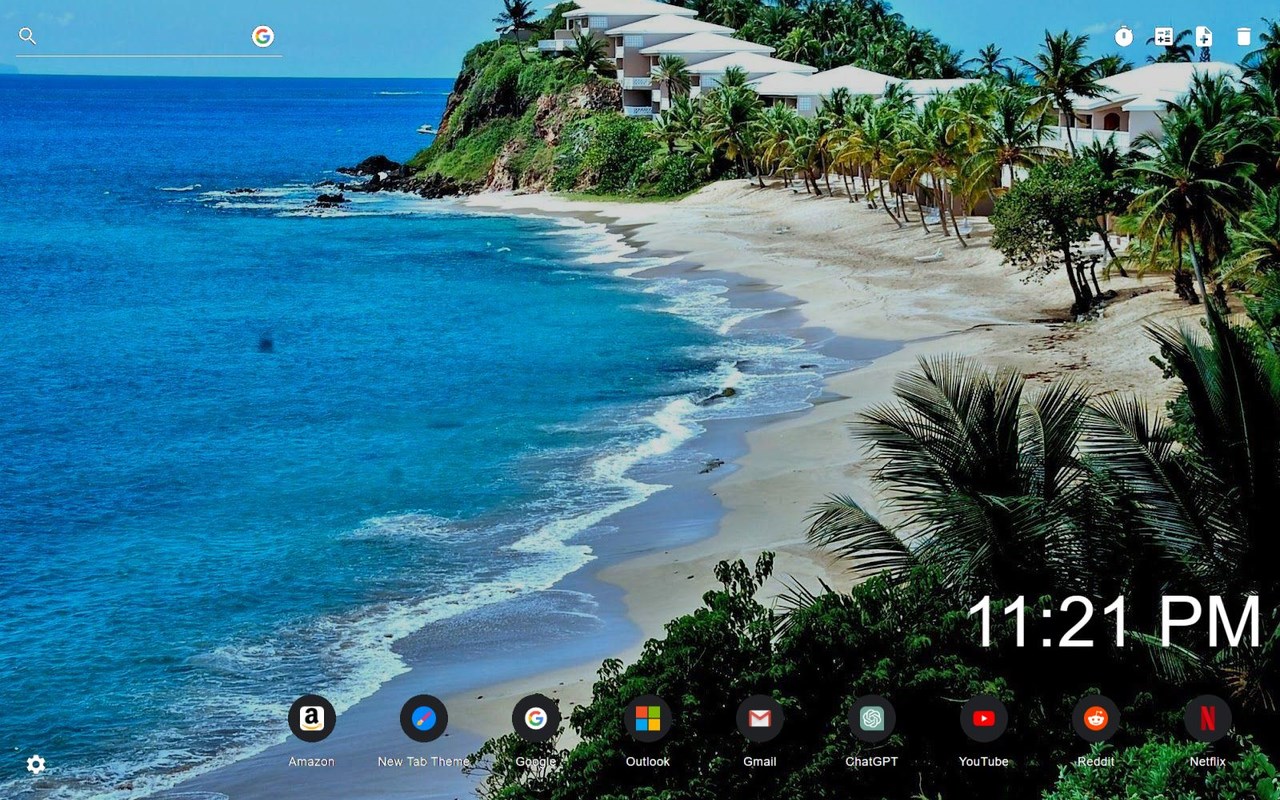Launch the ChatGPT shortcut icon
The height and width of the screenshot is (800, 1280).
click(x=872, y=719)
